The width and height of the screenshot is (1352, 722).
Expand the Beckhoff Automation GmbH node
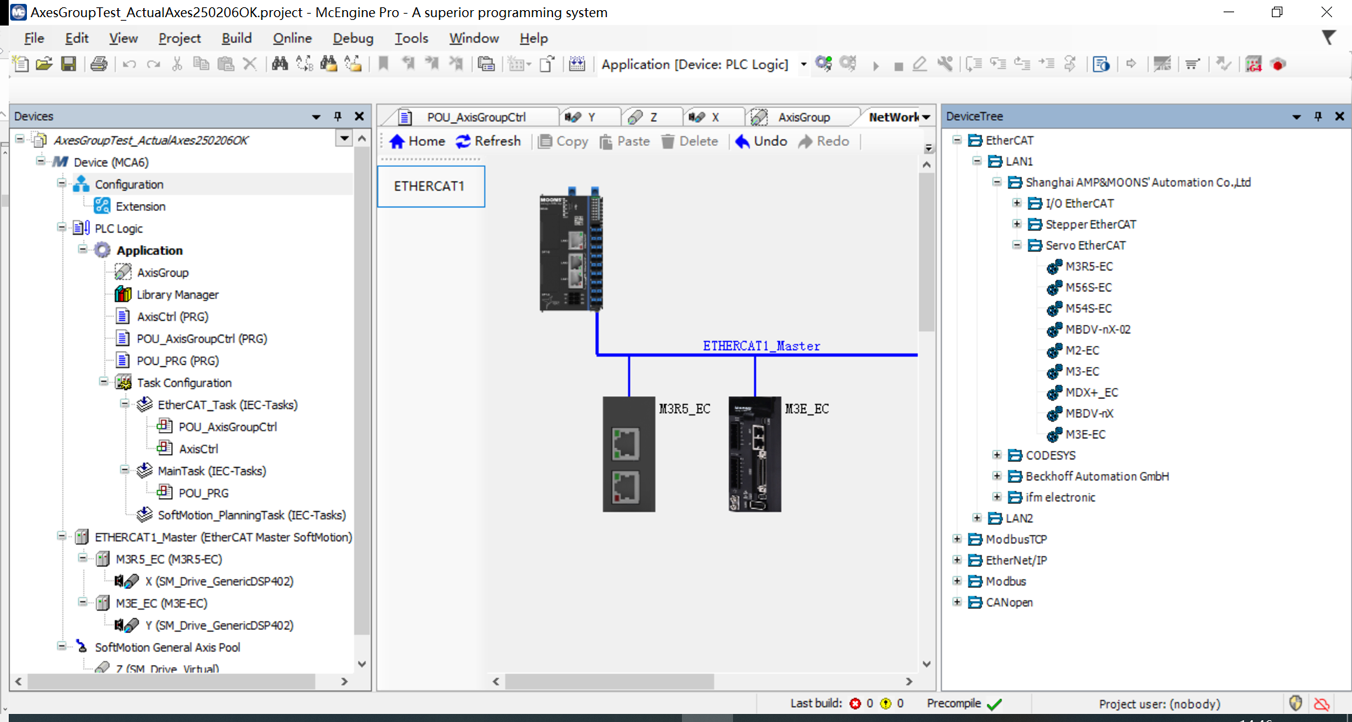point(997,476)
